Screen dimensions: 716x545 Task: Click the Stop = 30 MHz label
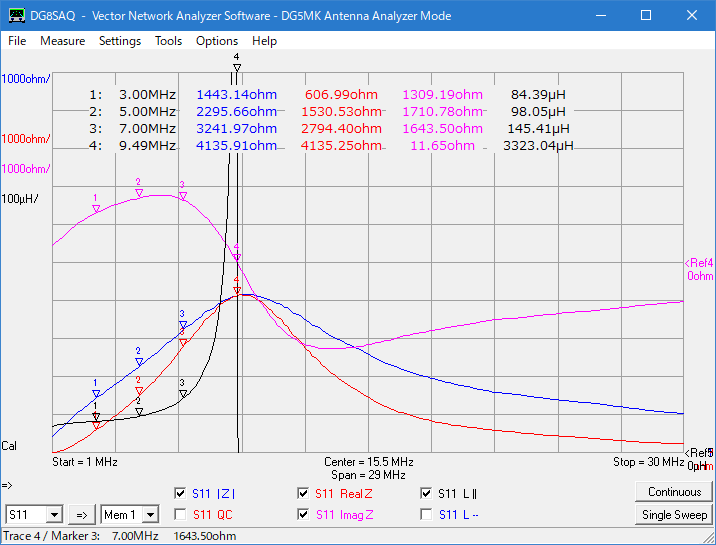(648, 462)
